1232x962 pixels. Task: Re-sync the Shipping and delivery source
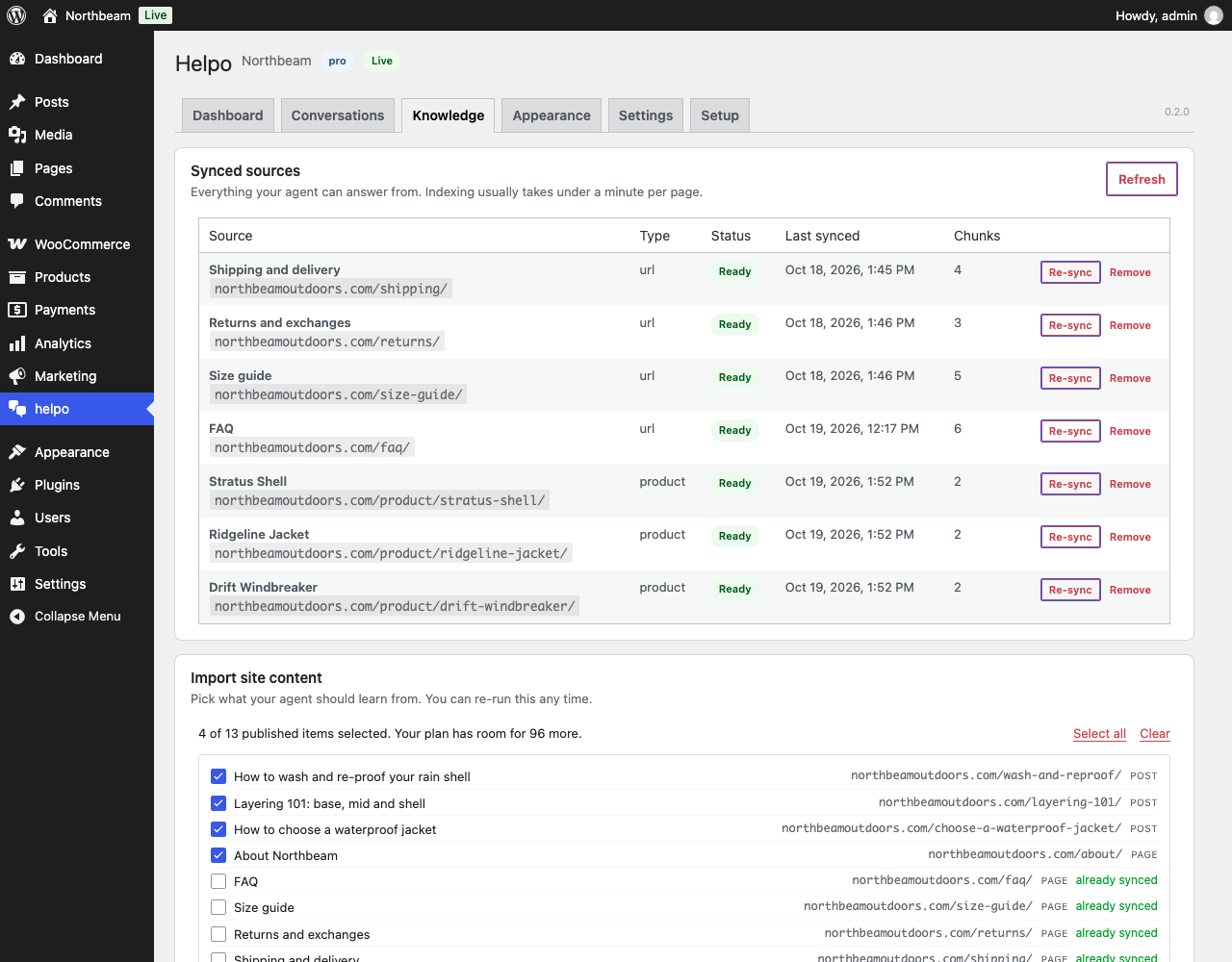(1070, 272)
